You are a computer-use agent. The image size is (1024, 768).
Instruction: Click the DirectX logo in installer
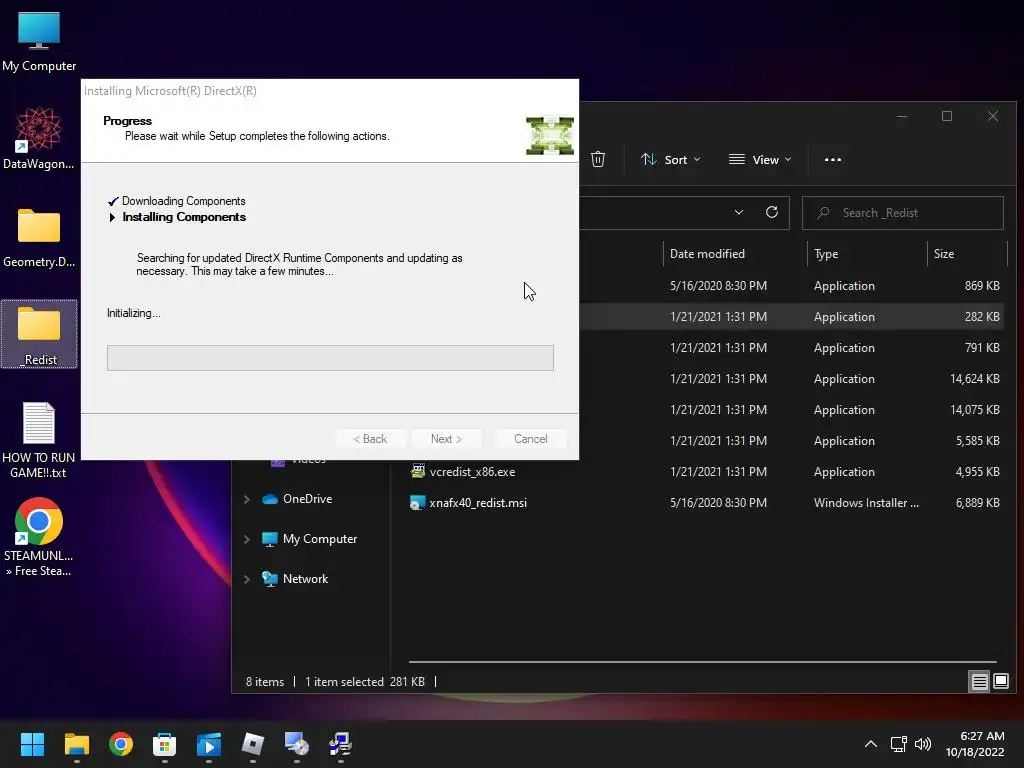[x=550, y=135]
